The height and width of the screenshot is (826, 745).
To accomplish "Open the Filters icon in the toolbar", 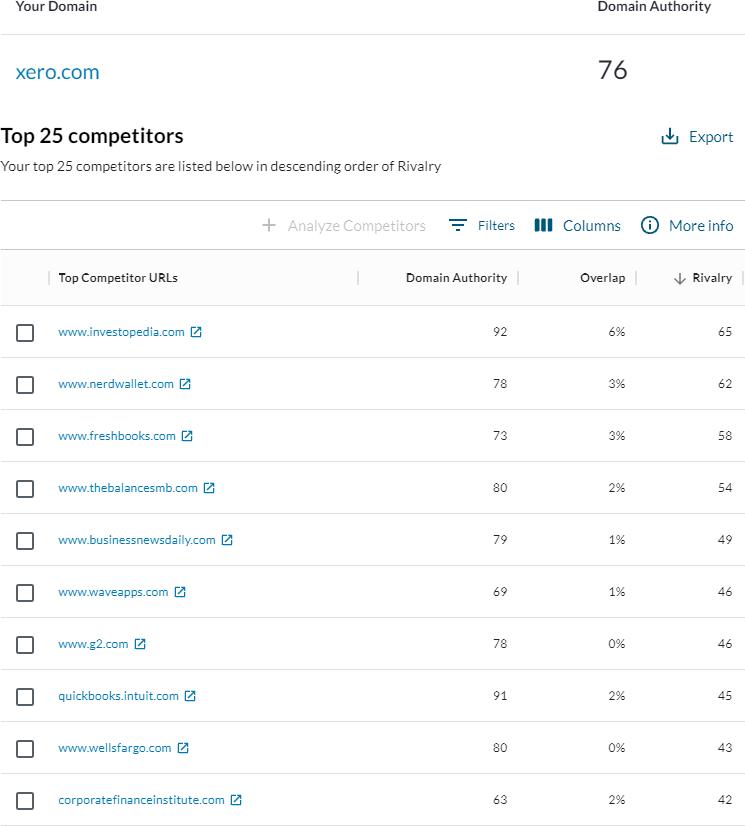I will [x=458, y=226].
